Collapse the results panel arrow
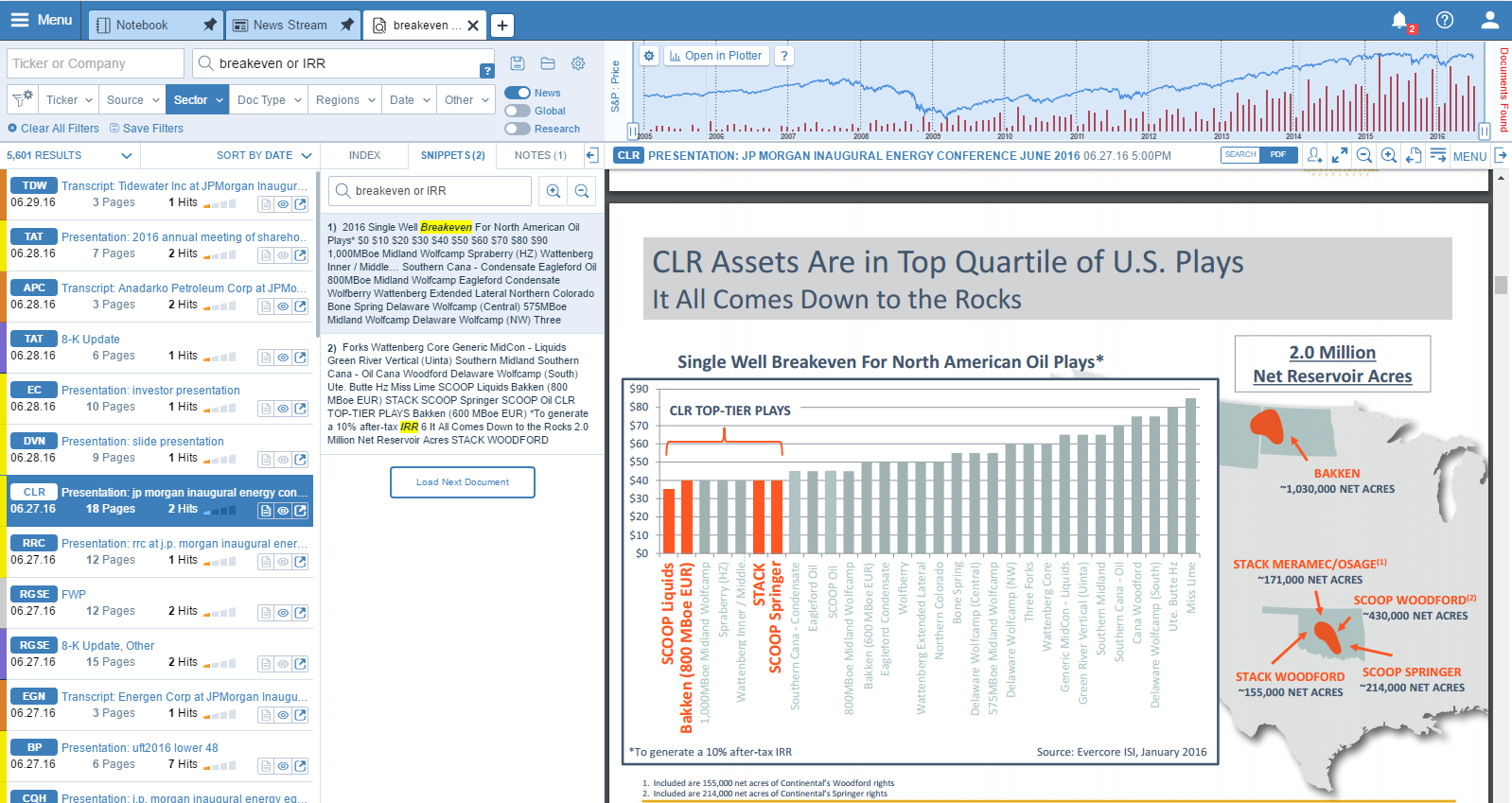Viewport: 1512px width, 803px height. (x=591, y=155)
